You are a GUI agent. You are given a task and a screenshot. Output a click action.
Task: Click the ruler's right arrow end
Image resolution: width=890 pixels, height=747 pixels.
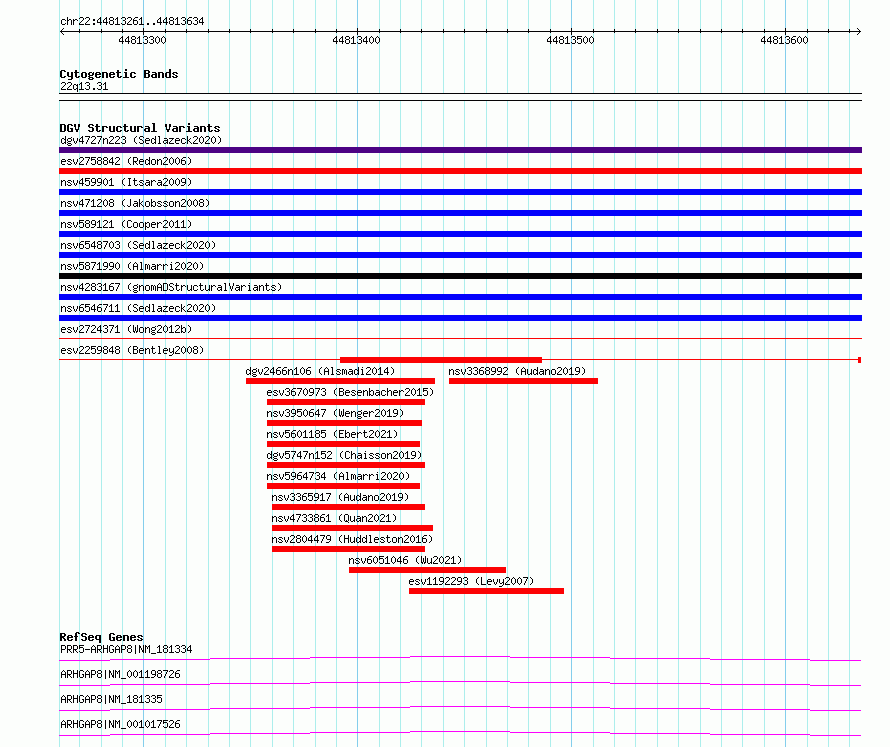(859, 32)
